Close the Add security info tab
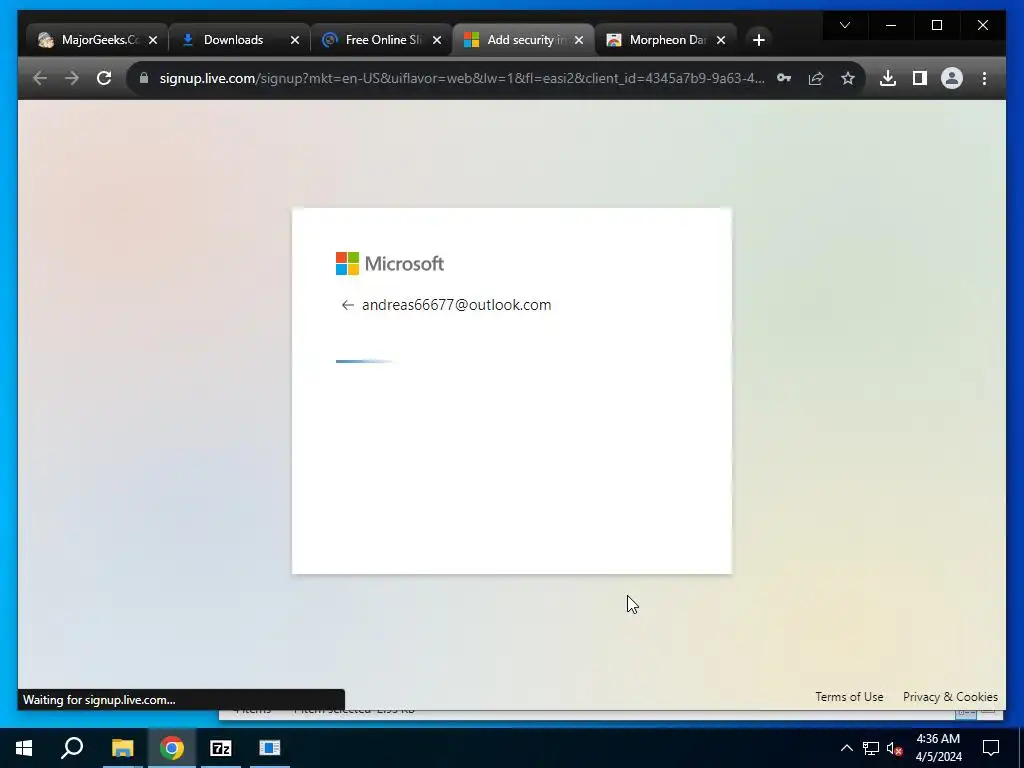The image size is (1024, 768). coord(579,40)
